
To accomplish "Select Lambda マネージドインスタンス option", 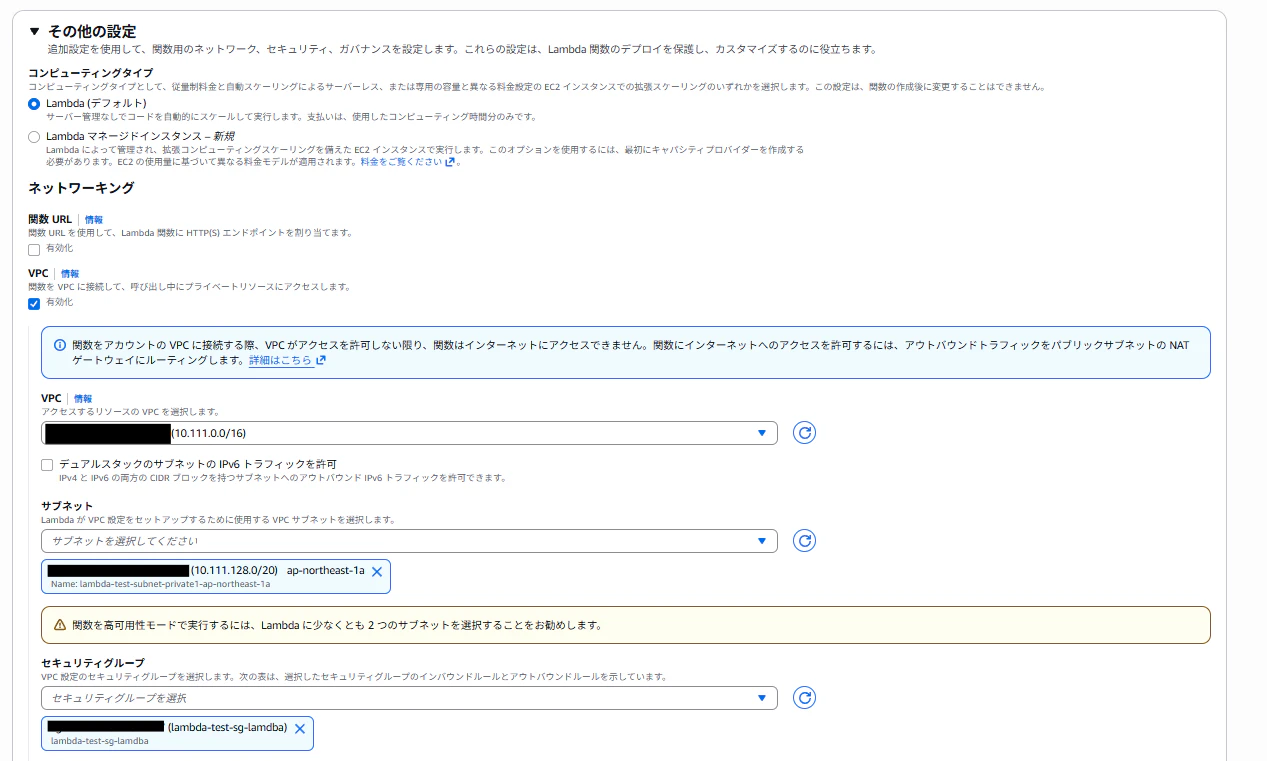I will click(x=34, y=136).
